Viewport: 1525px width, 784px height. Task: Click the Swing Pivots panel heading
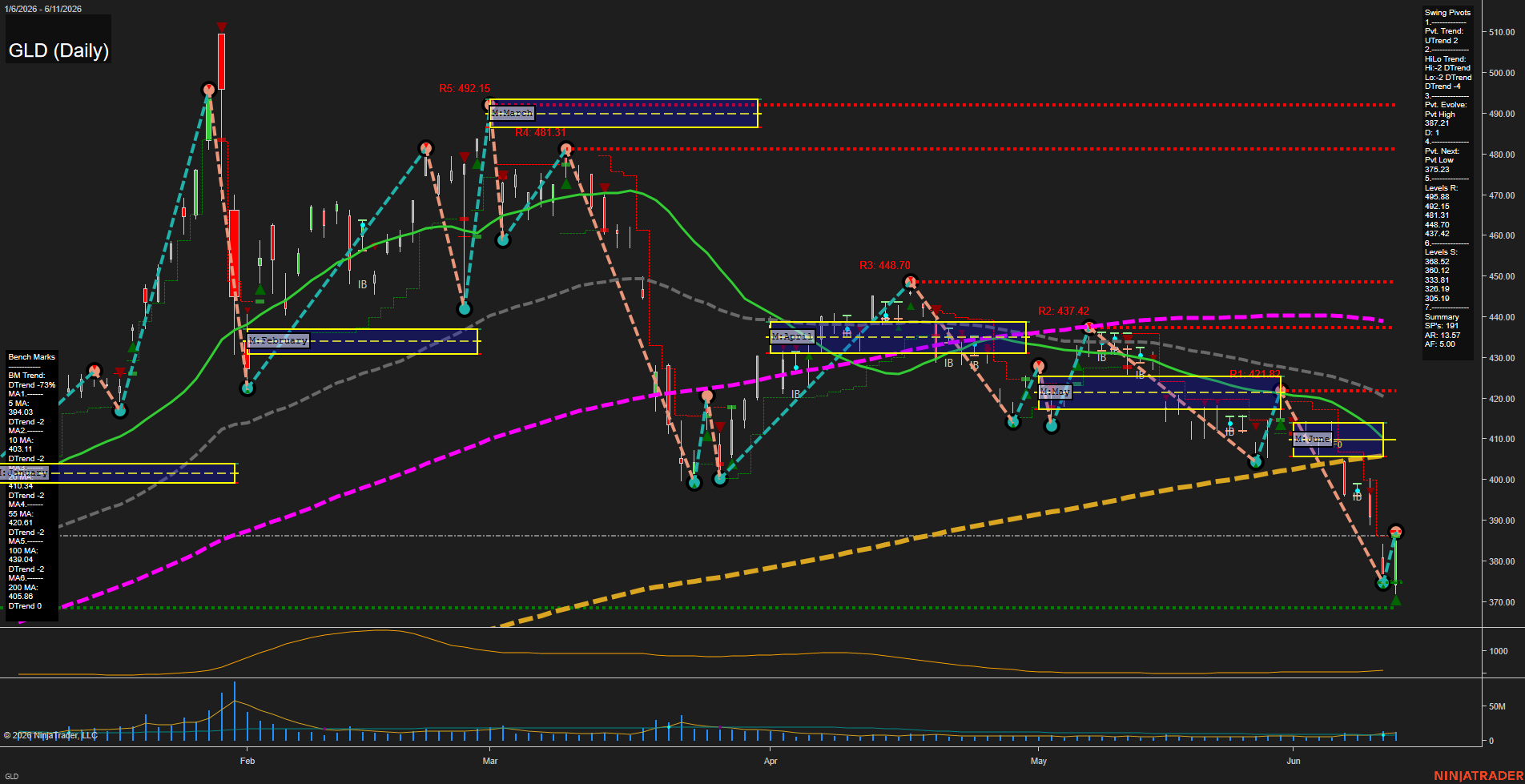pyautogui.click(x=1447, y=13)
